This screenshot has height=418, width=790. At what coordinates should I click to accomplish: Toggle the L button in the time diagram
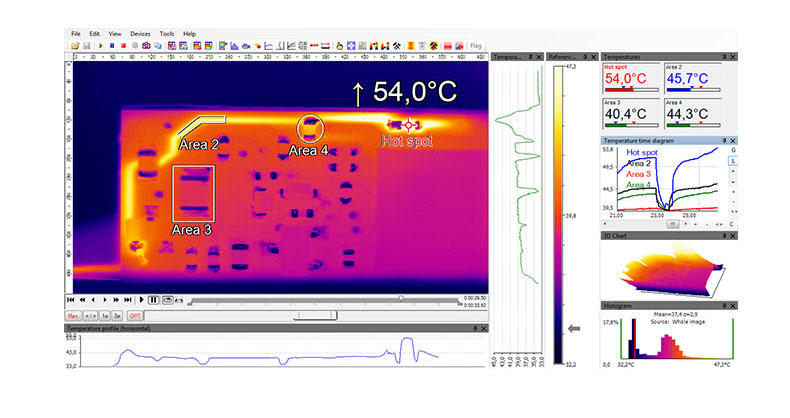click(x=733, y=161)
